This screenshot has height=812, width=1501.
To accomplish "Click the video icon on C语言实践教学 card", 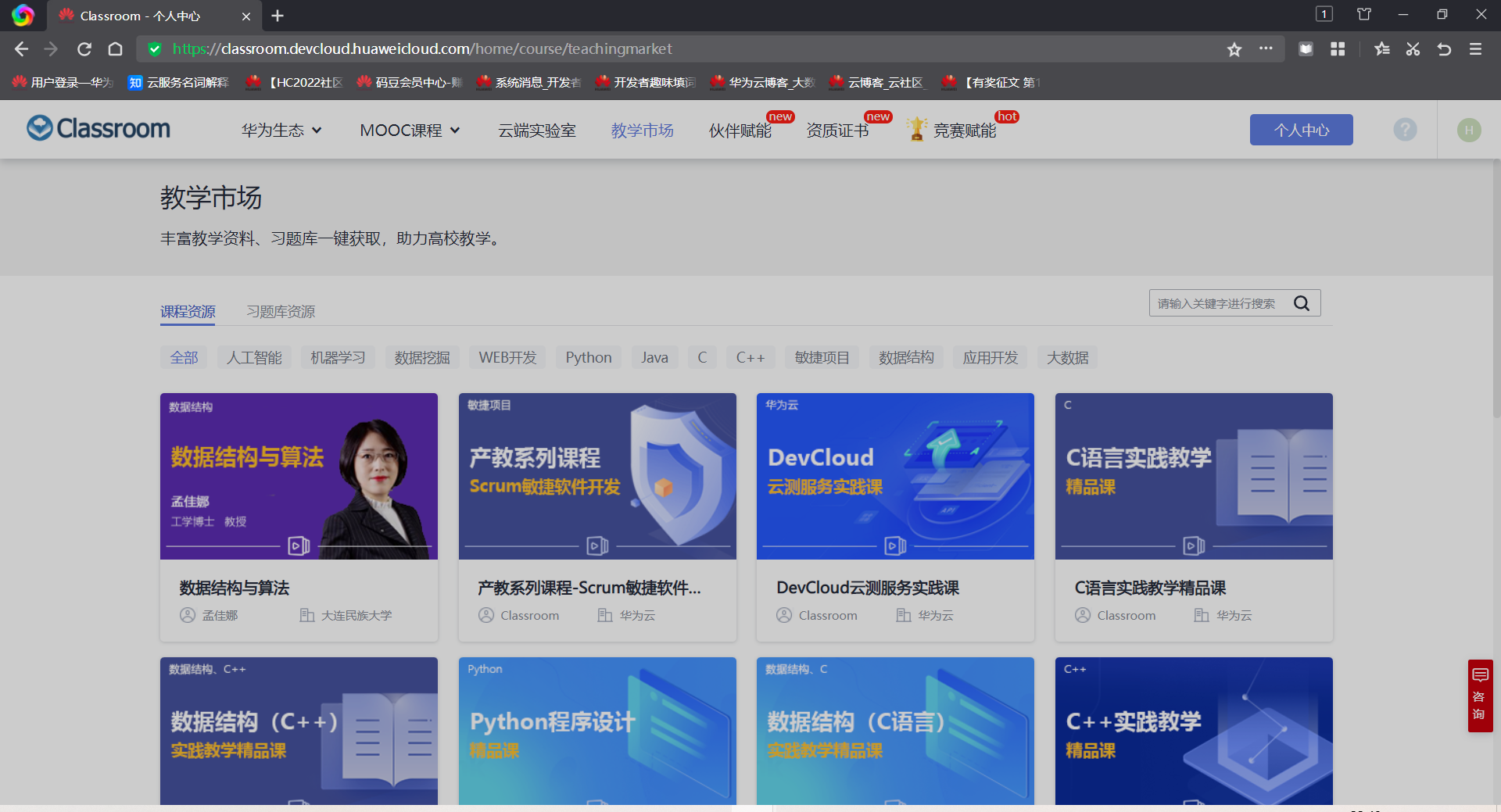I will 1194,546.
